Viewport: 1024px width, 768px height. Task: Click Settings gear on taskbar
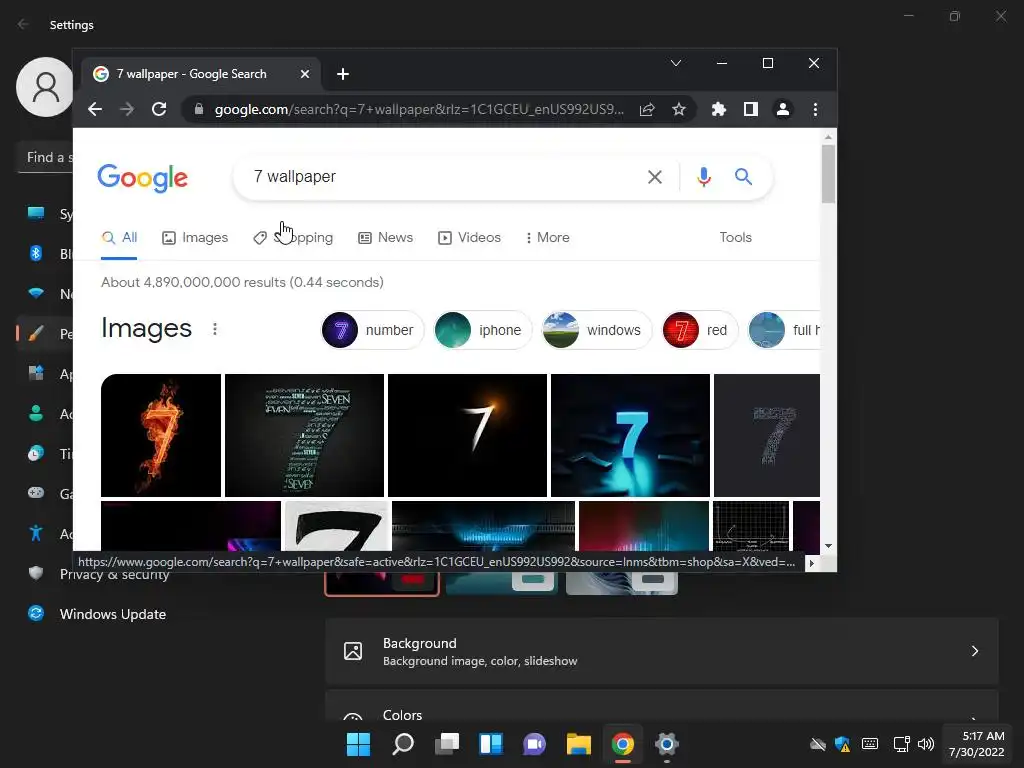[667, 744]
